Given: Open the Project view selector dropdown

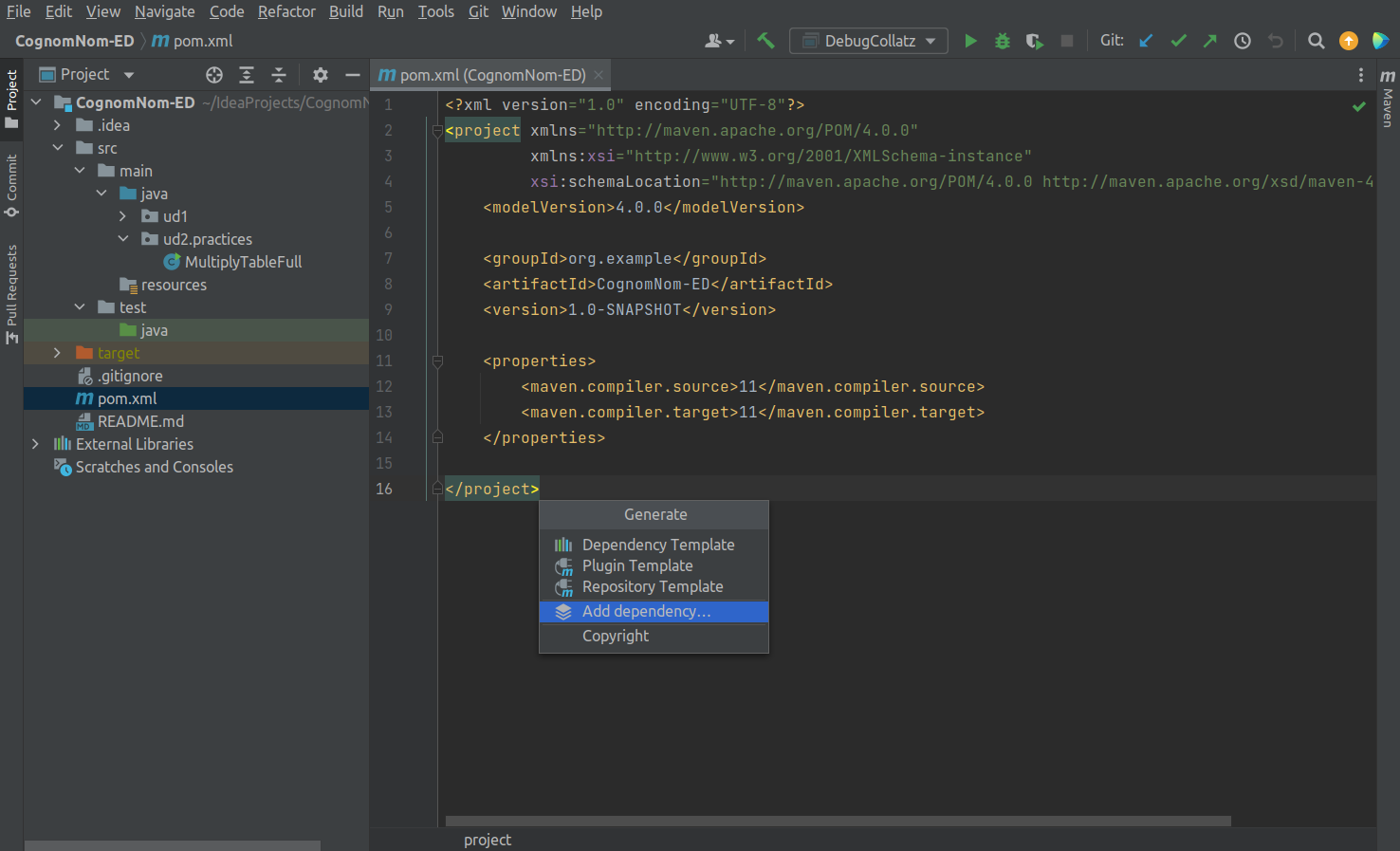Looking at the screenshot, I should (x=86, y=74).
